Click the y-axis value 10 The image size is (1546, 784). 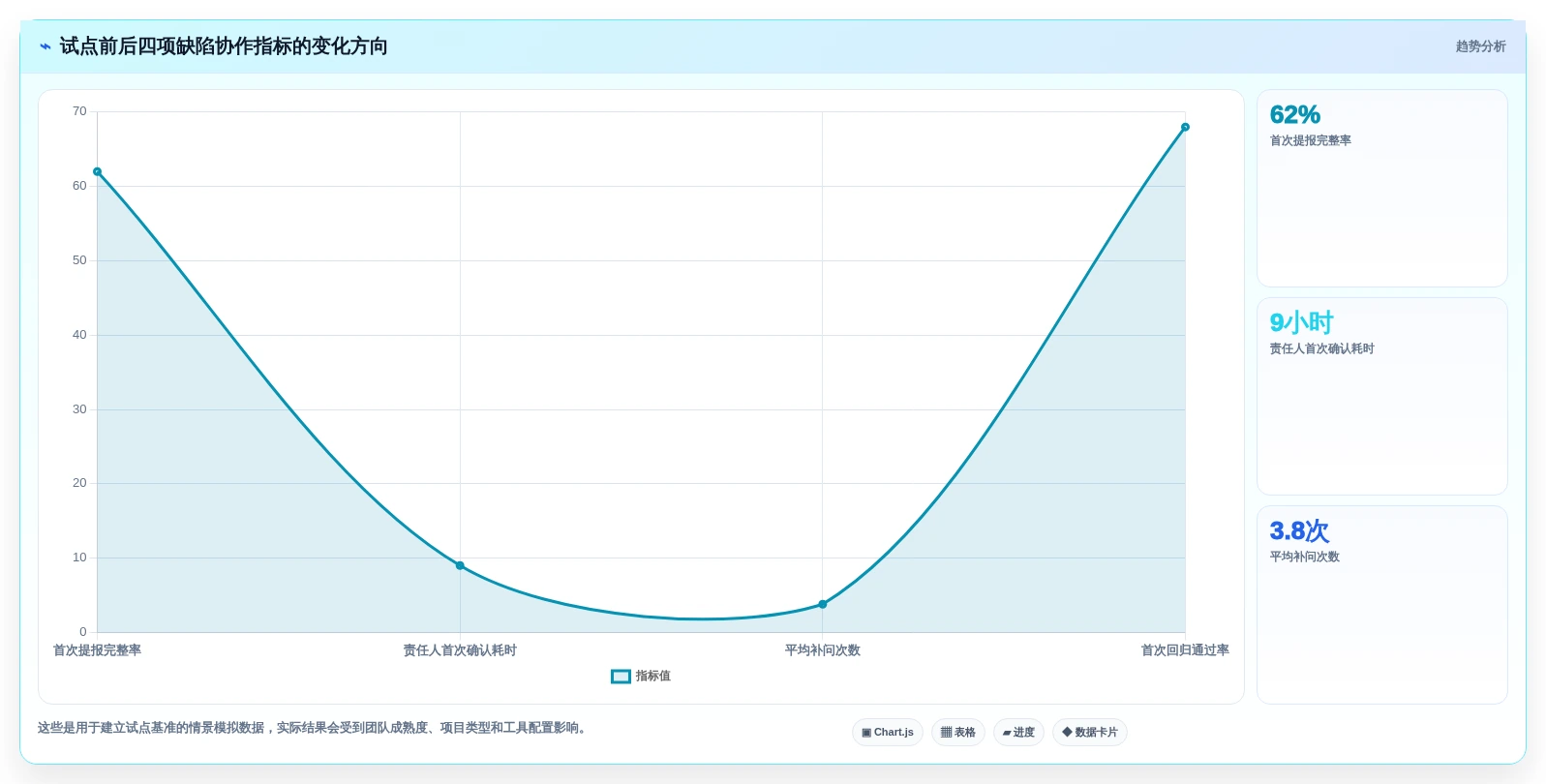79,558
